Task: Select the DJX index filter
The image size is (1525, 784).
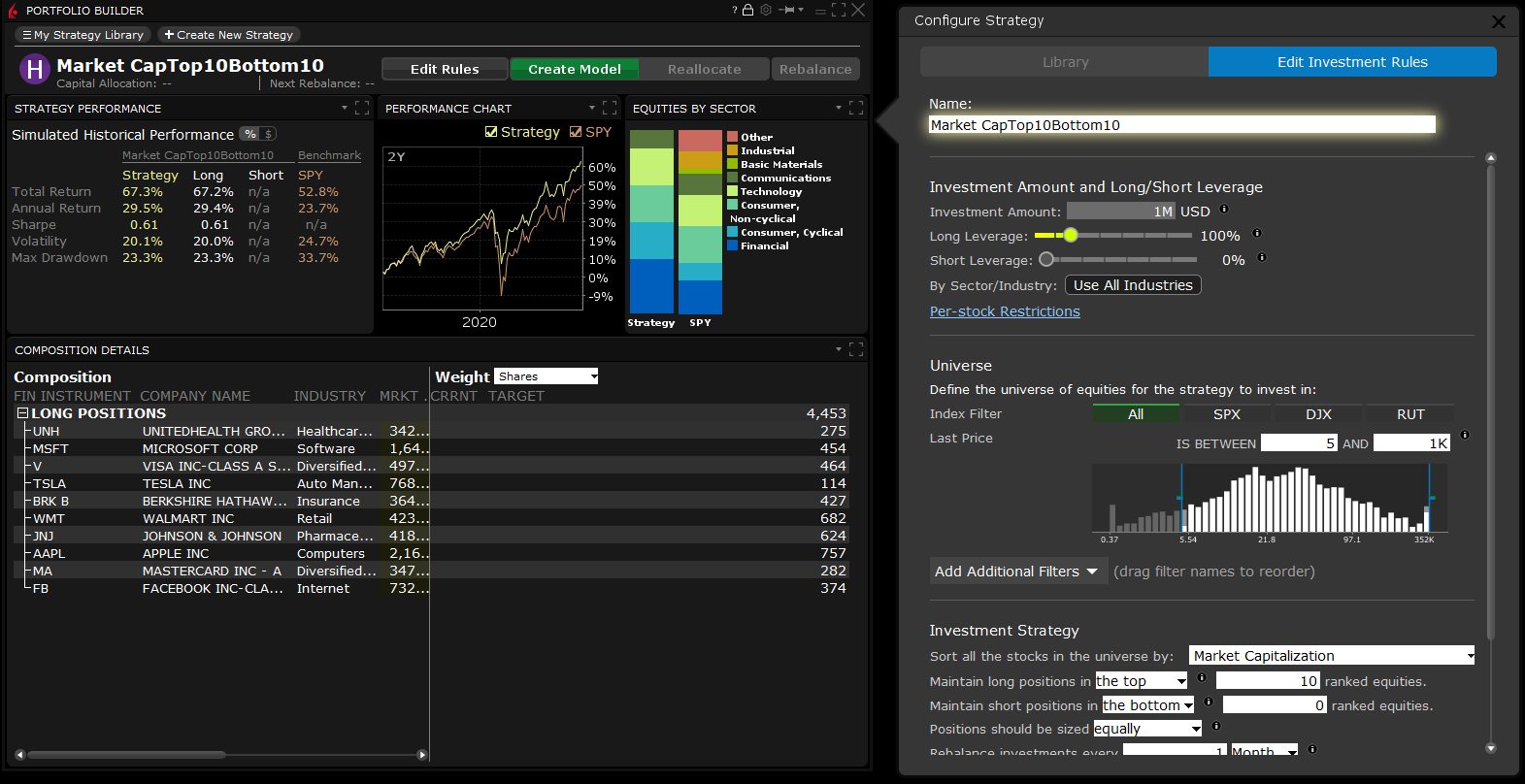Action: (1318, 414)
